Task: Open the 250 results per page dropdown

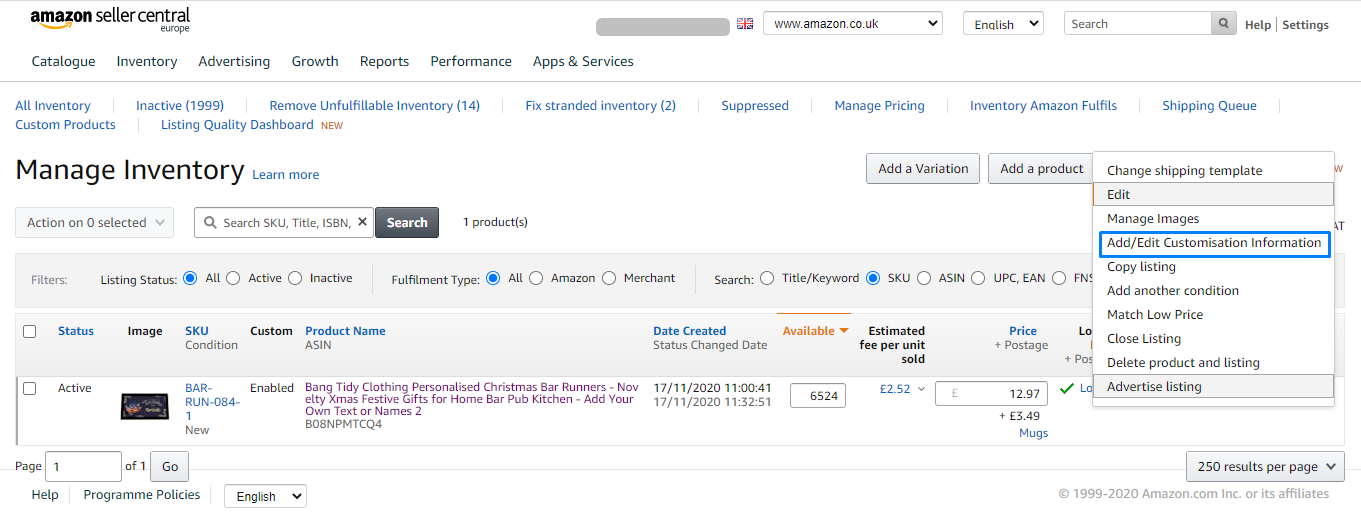Action: click(1265, 466)
